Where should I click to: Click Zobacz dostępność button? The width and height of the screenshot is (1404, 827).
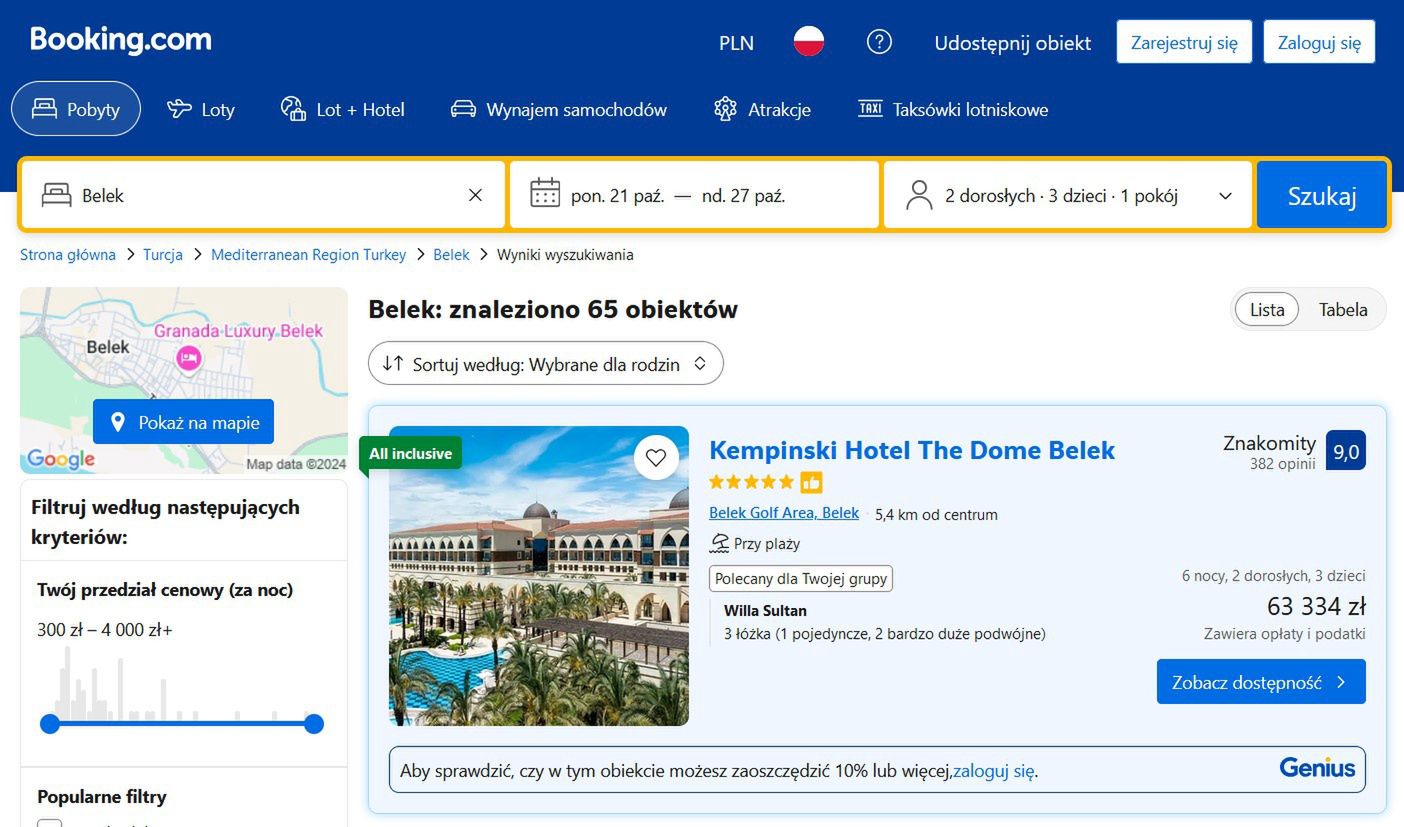[x=1261, y=682]
